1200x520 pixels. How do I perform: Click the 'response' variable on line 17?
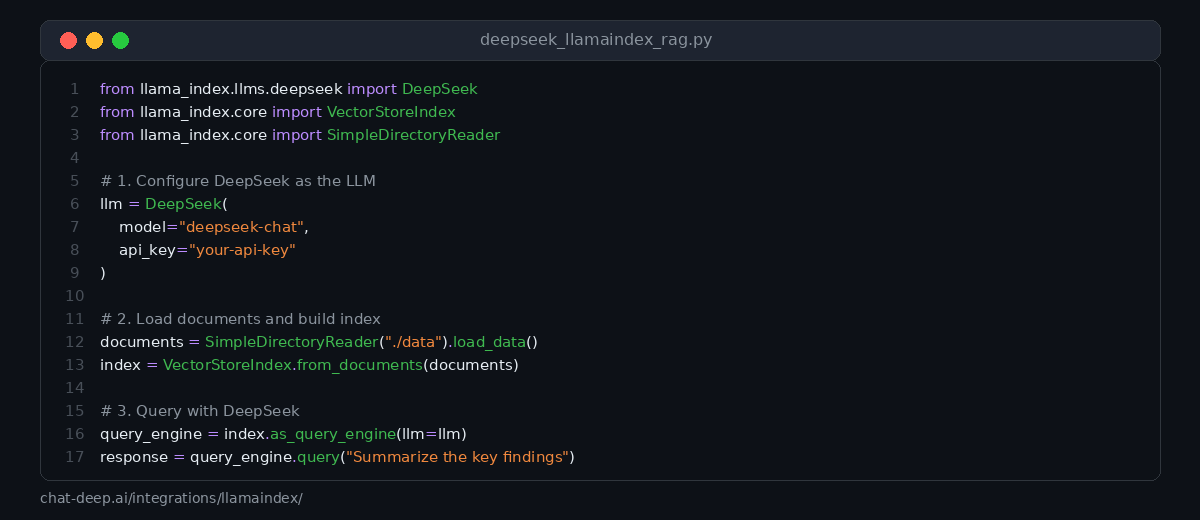pyautogui.click(x=134, y=457)
